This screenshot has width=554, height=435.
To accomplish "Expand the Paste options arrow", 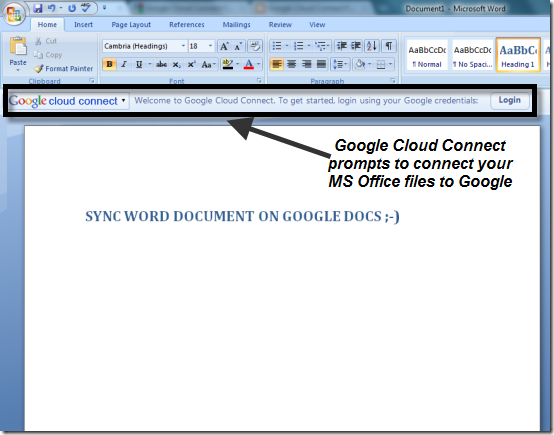I will tap(18, 70).
